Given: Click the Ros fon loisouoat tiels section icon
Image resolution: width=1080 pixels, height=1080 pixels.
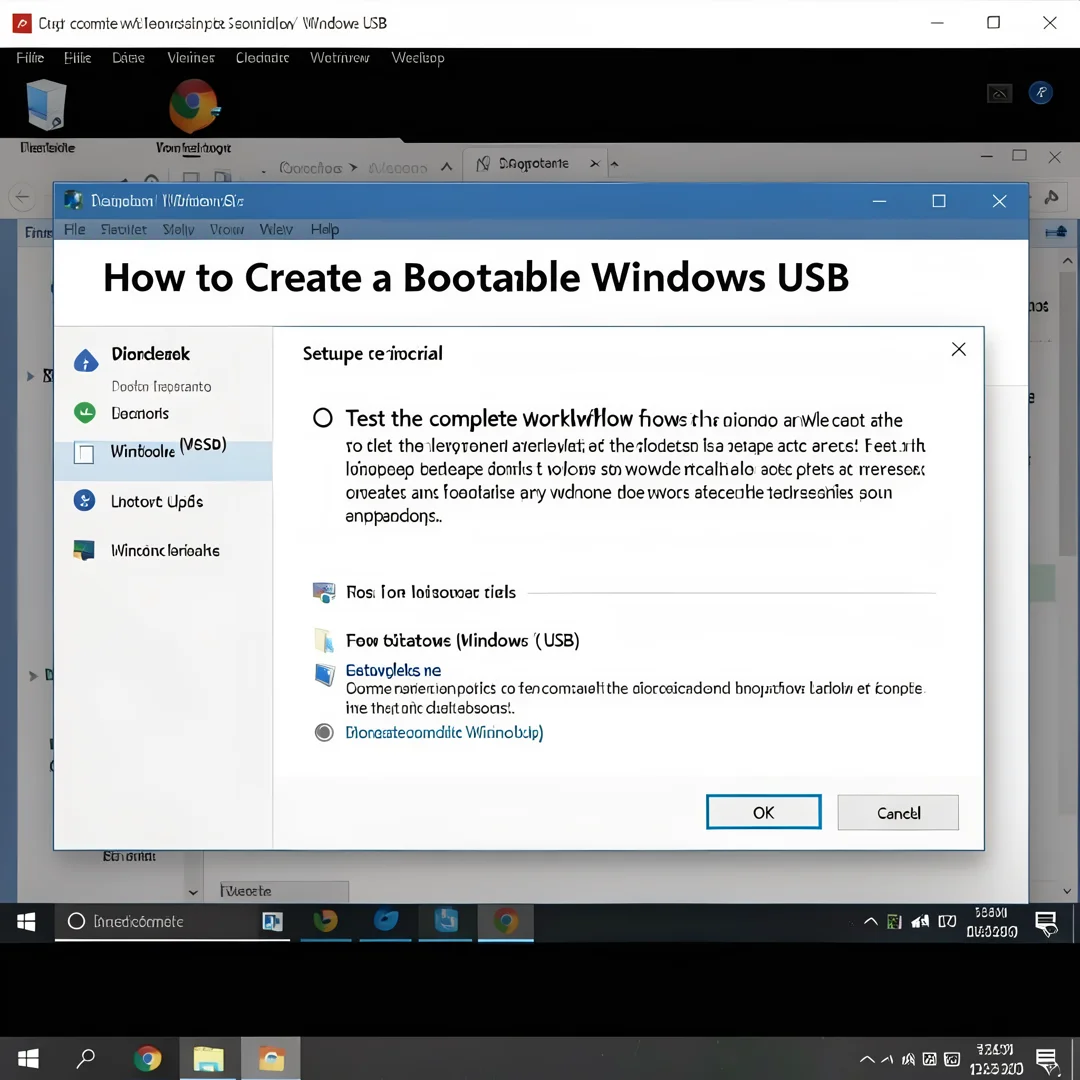Looking at the screenshot, I should click(324, 592).
